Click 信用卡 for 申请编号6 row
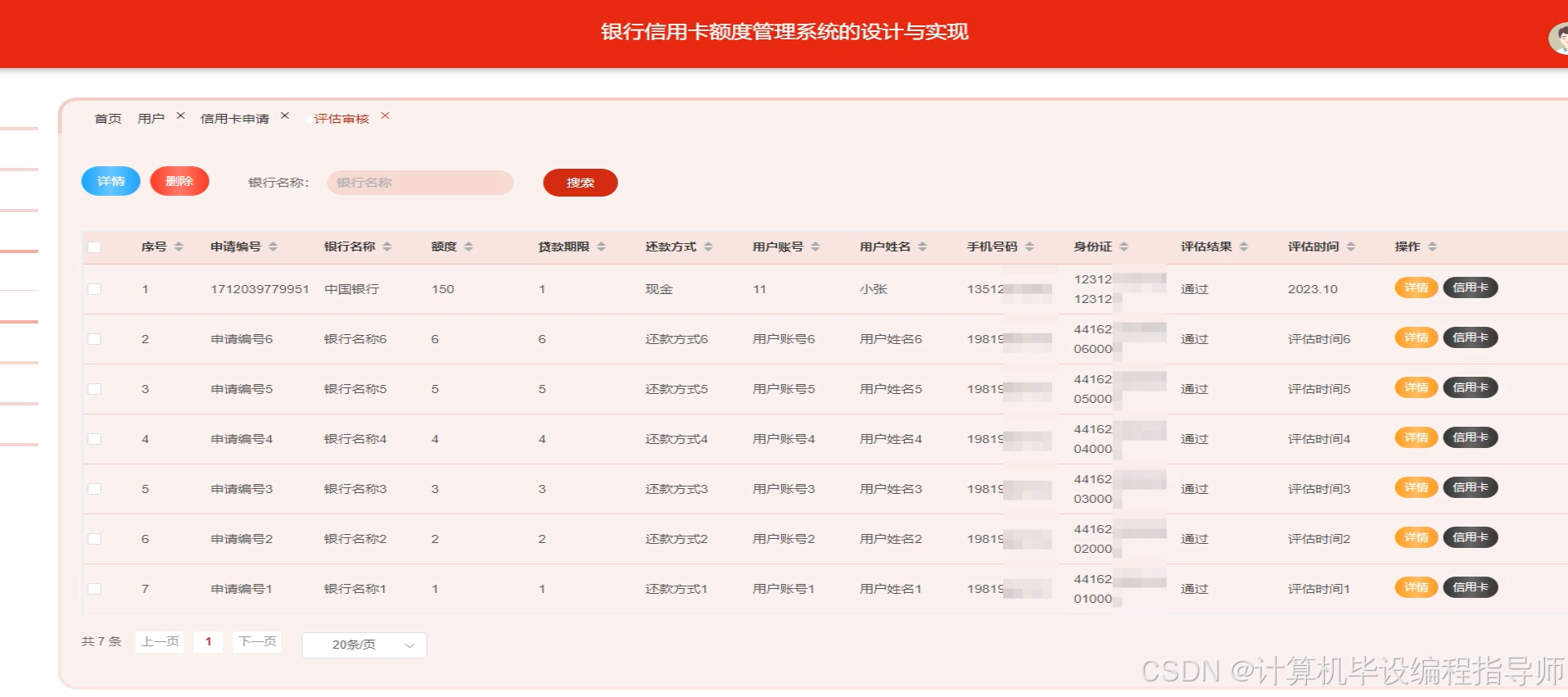 pyautogui.click(x=1471, y=337)
